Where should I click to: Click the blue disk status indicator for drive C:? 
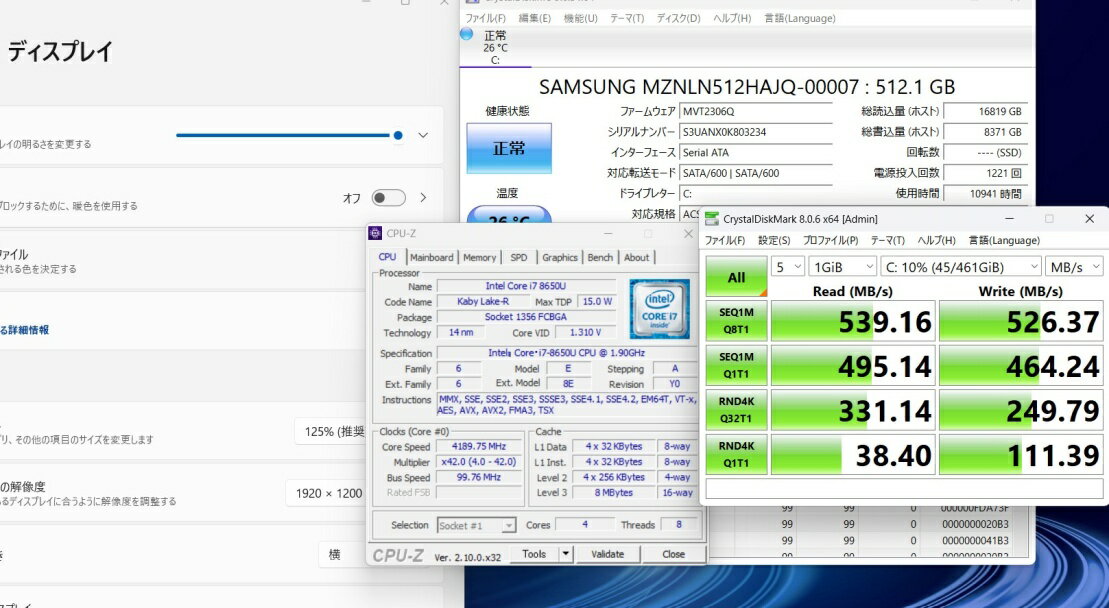pos(467,35)
